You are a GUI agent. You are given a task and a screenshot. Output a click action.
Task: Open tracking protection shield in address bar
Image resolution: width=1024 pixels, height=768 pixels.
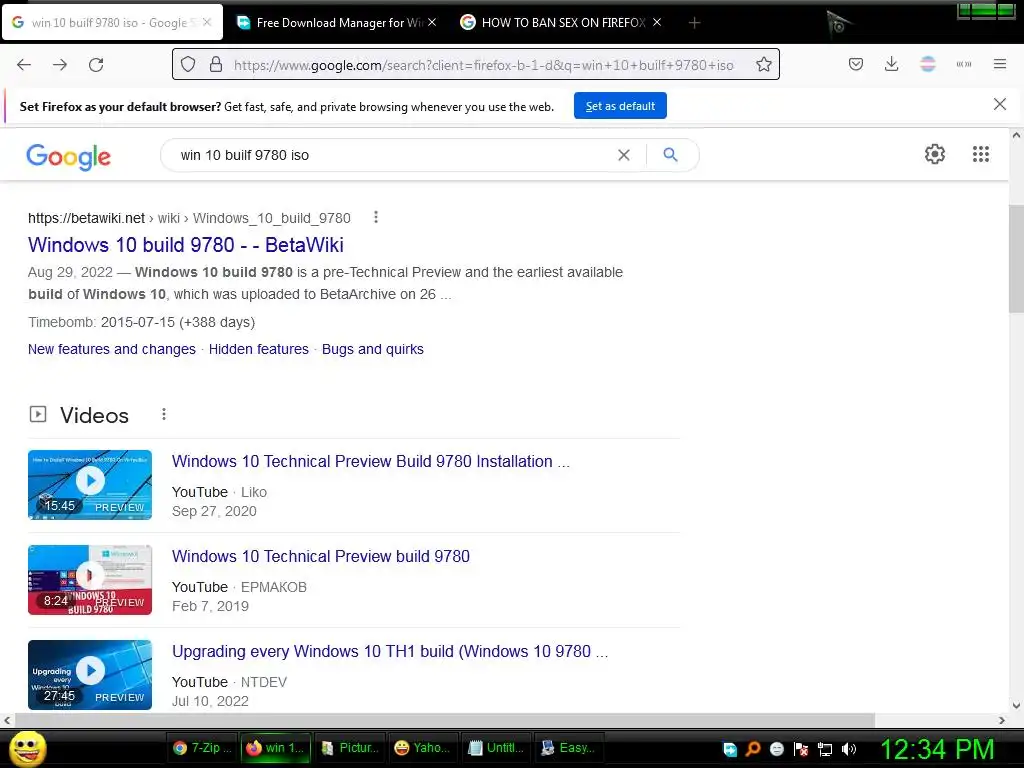(188, 65)
